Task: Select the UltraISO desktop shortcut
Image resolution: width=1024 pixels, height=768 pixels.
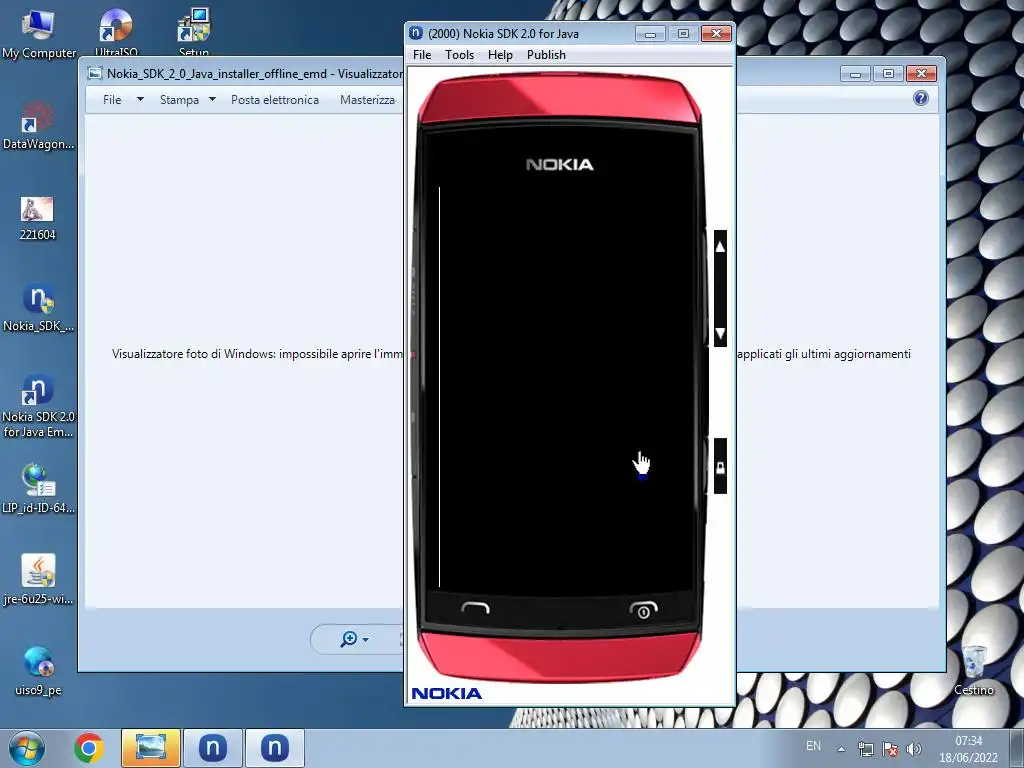Action: point(116,33)
